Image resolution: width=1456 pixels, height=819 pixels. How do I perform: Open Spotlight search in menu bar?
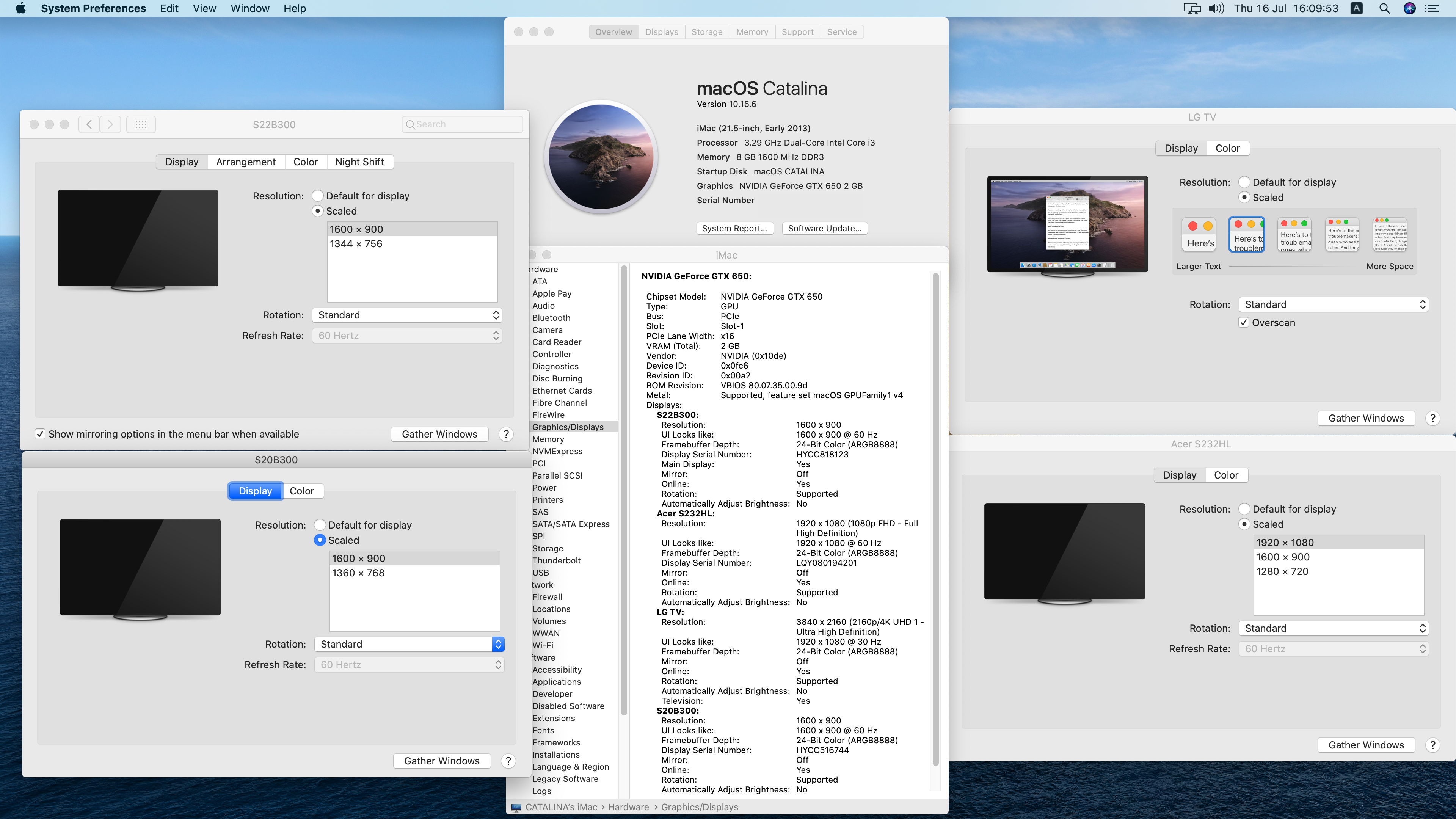[1384, 8]
